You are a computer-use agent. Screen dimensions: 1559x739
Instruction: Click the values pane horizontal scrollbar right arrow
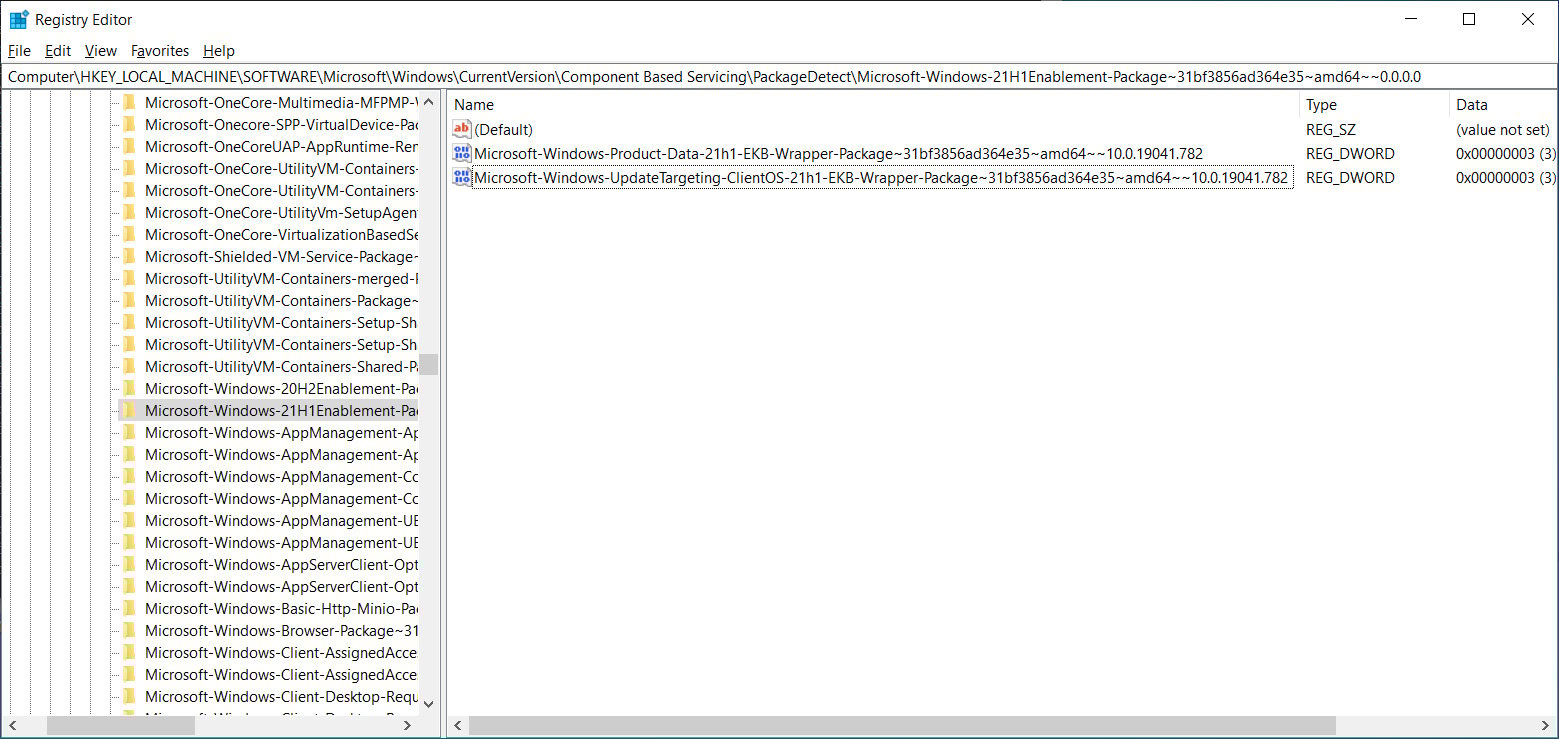[x=1547, y=725]
